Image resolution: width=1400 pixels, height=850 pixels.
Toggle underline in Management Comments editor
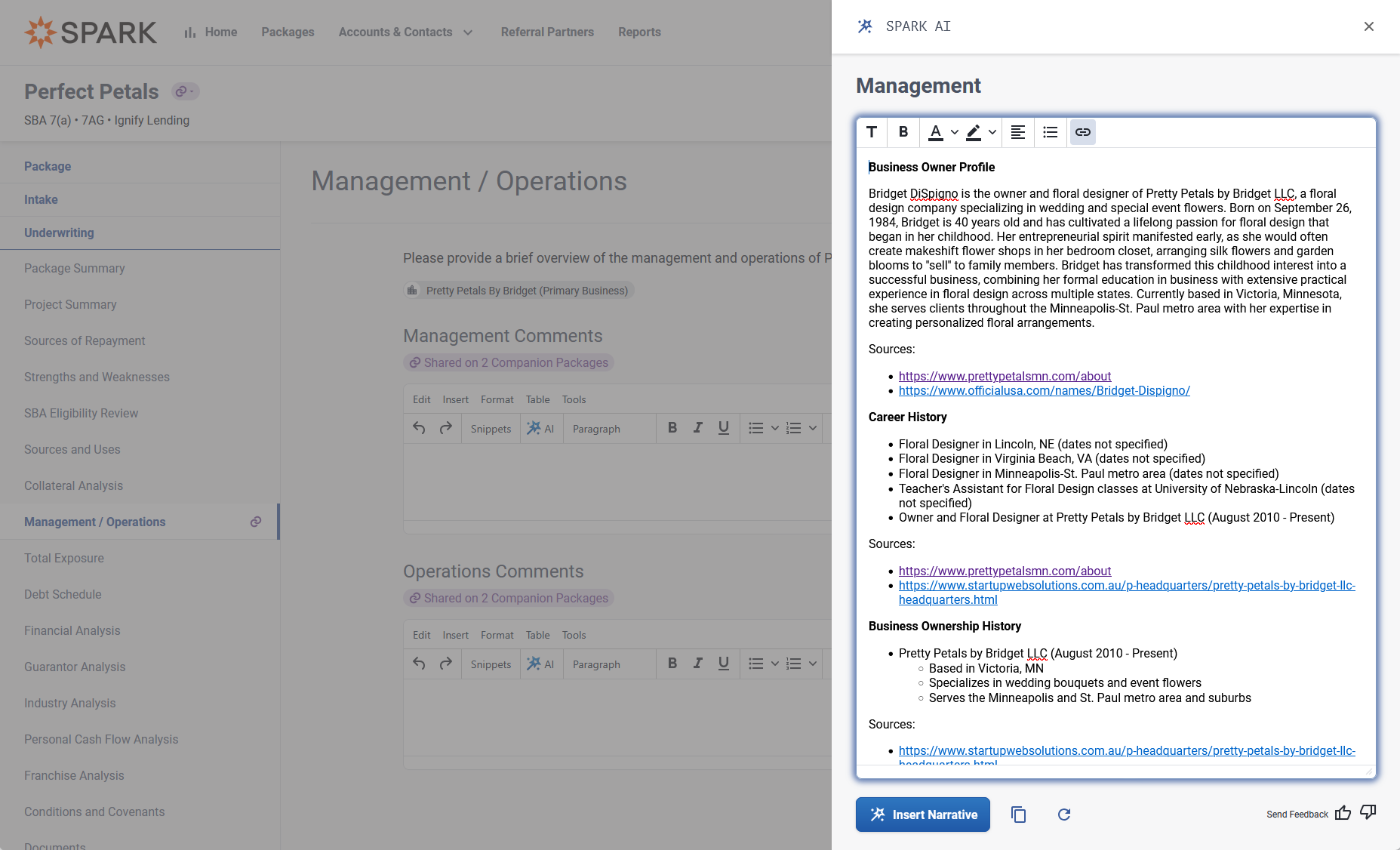click(723, 428)
